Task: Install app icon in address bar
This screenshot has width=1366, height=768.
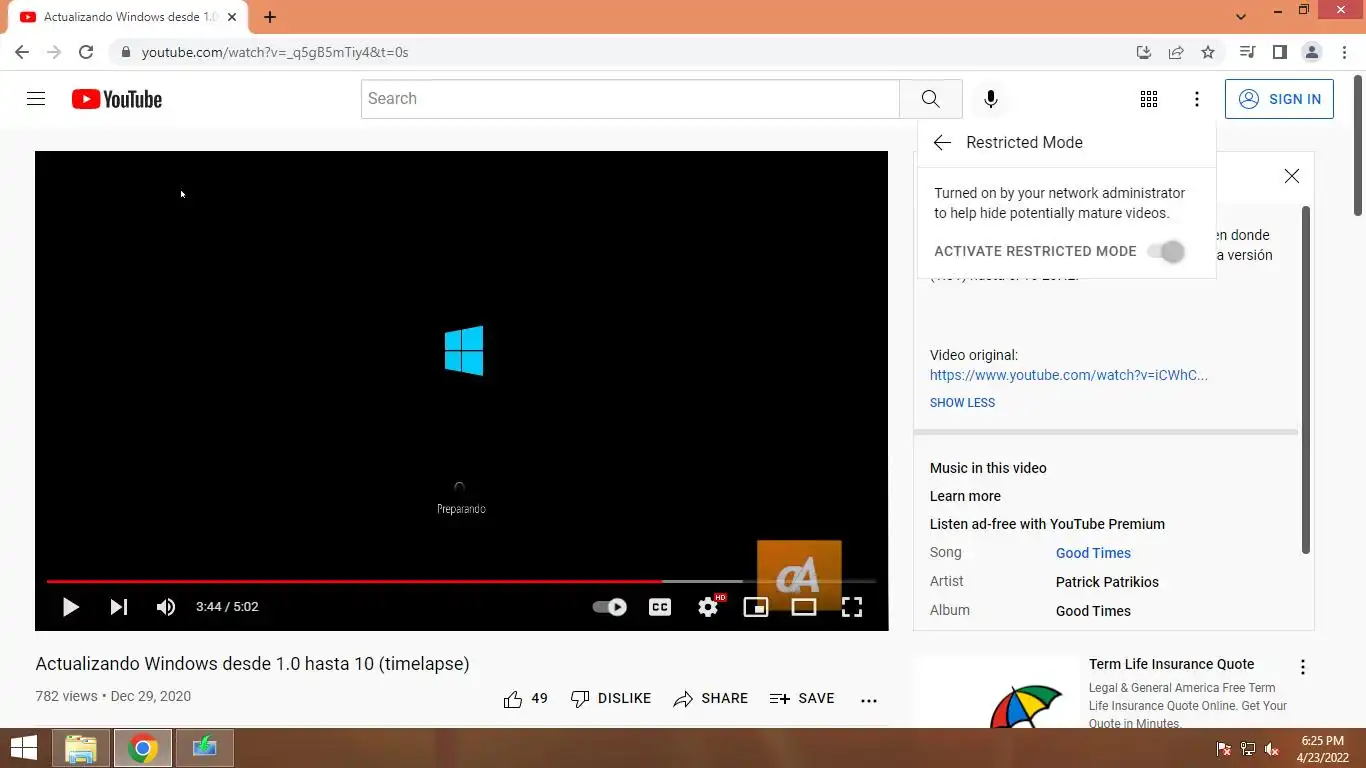Action: (x=1144, y=52)
